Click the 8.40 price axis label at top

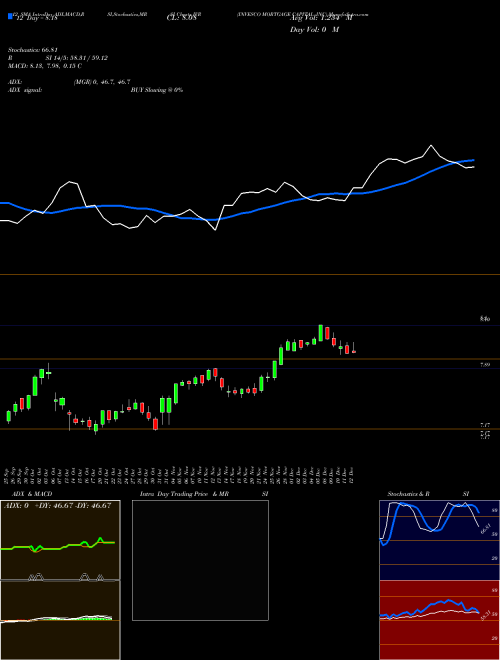pyautogui.click(x=485, y=319)
